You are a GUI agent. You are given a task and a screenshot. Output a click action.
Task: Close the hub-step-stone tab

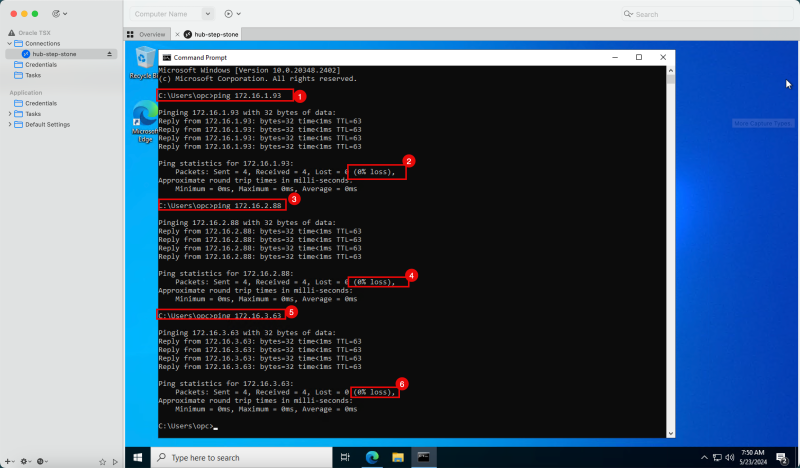pyautogui.click(x=177, y=34)
